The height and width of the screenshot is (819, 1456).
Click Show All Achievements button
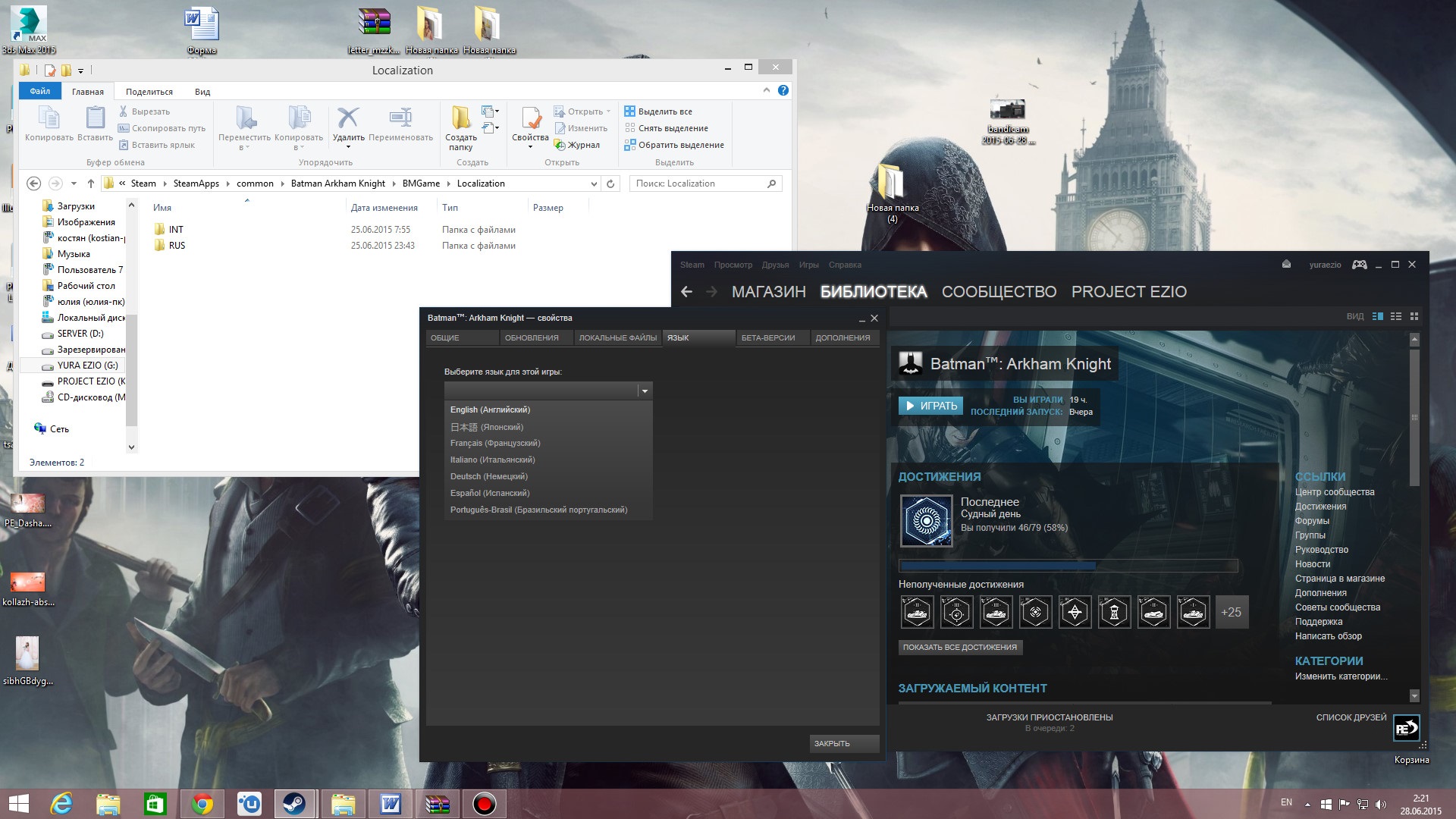(x=959, y=648)
